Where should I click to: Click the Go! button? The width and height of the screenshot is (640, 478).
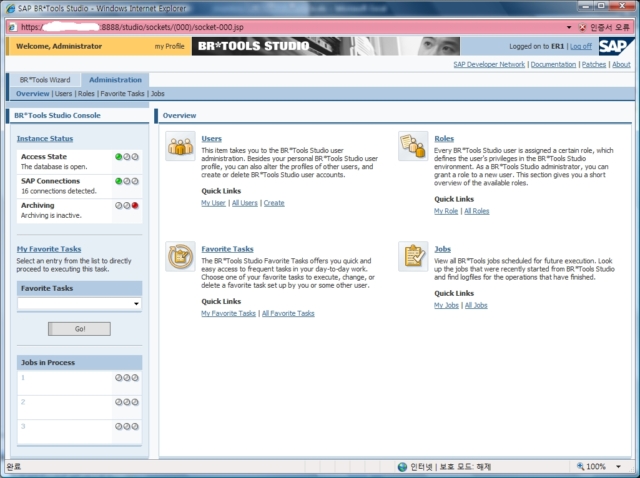(x=79, y=329)
